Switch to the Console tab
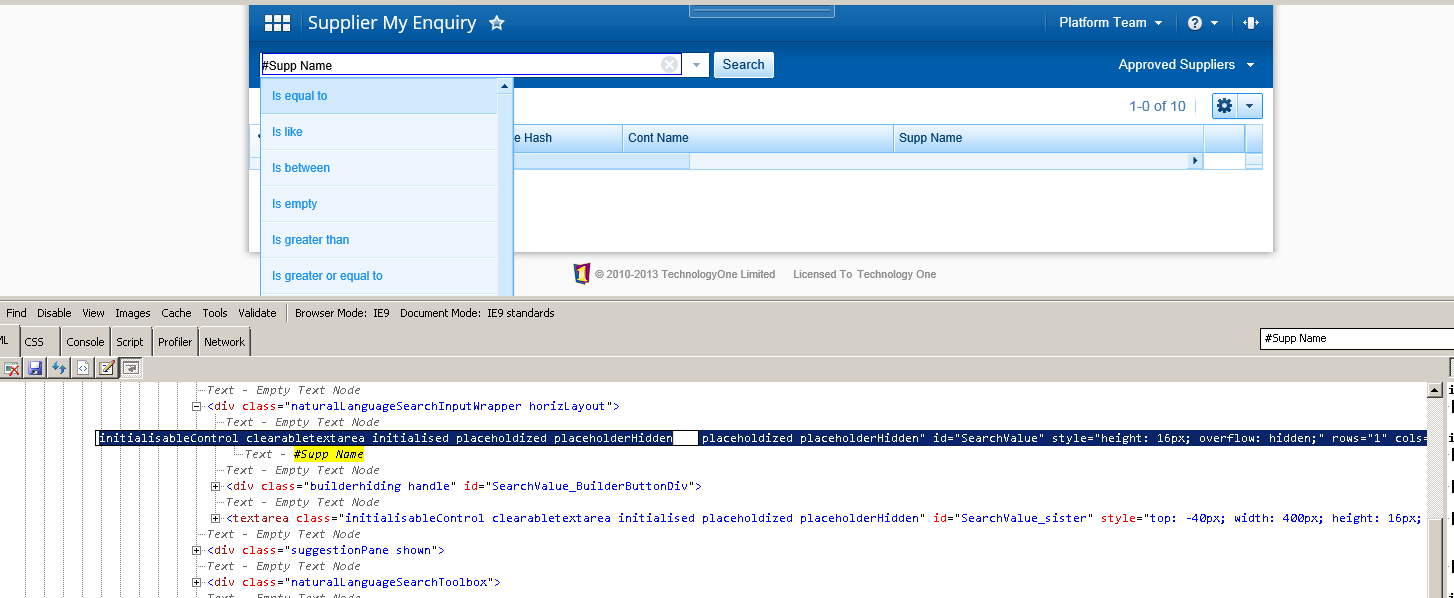Viewport: 1454px width, 598px height. click(x=85, y=342)
